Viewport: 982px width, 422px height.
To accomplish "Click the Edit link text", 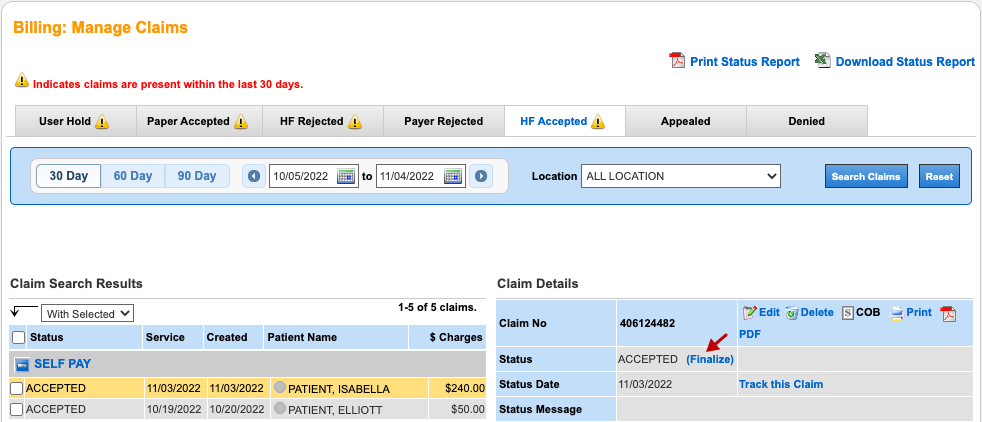I will click(769, 312).
